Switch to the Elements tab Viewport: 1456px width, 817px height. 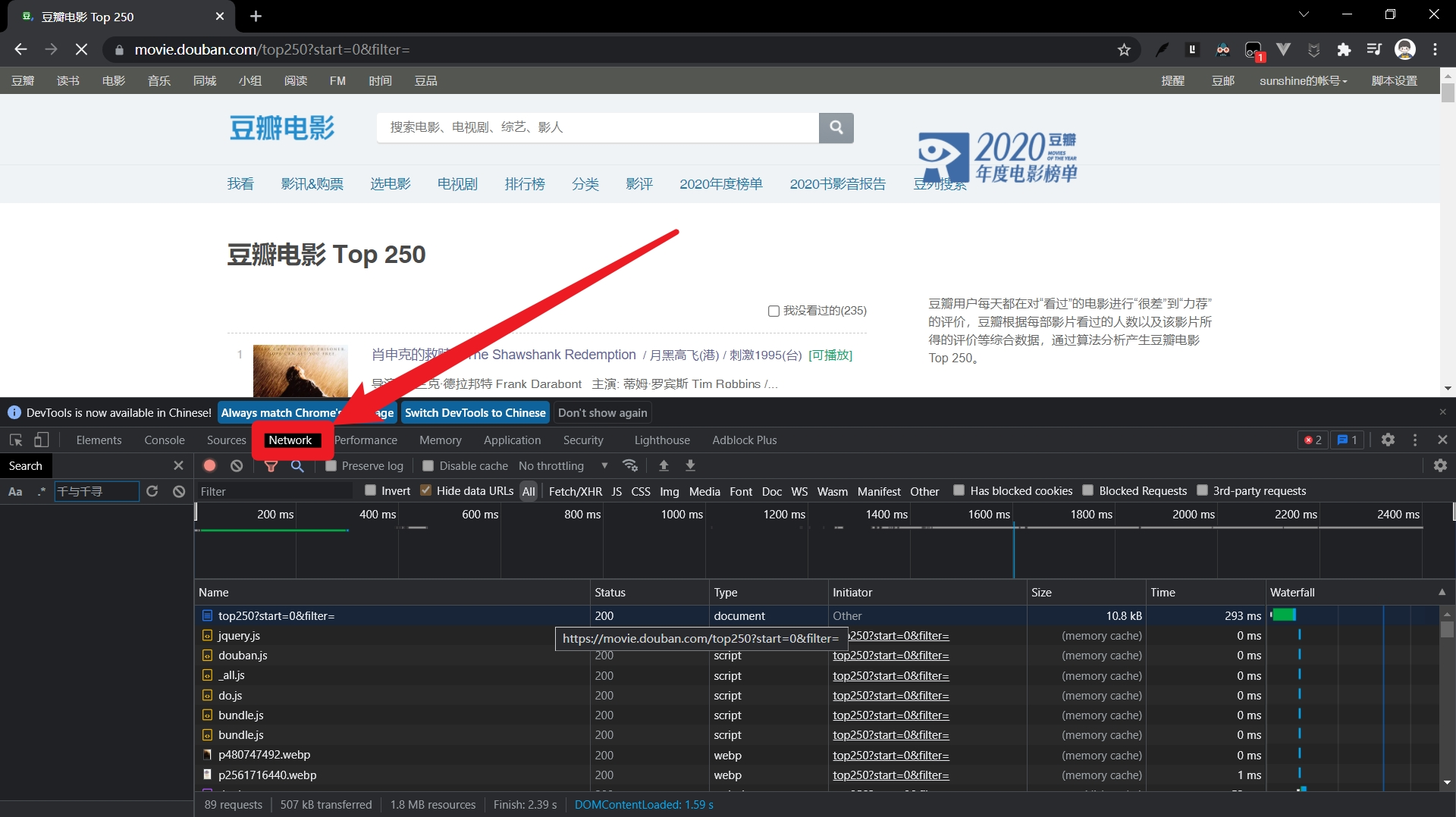pos(99,440)
